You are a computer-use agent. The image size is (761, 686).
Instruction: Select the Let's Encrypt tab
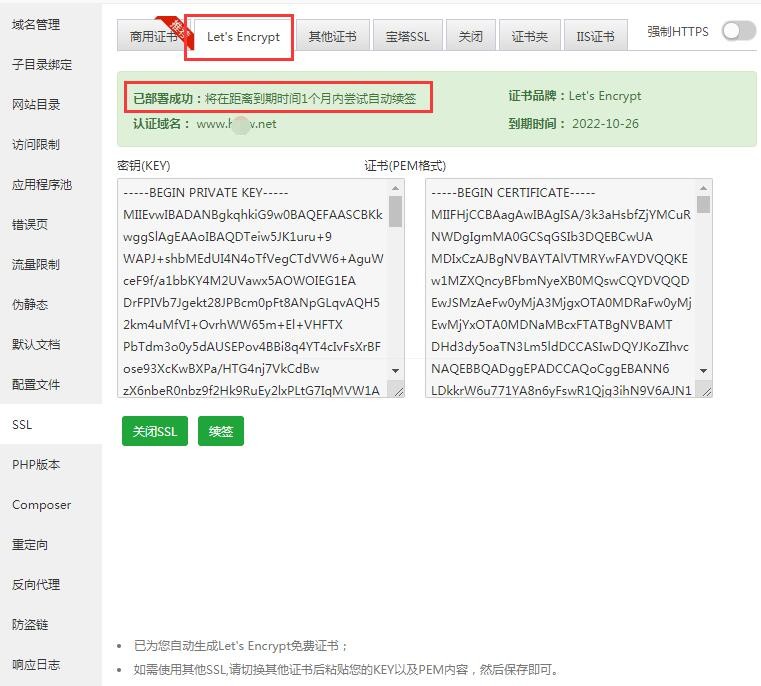243,37
